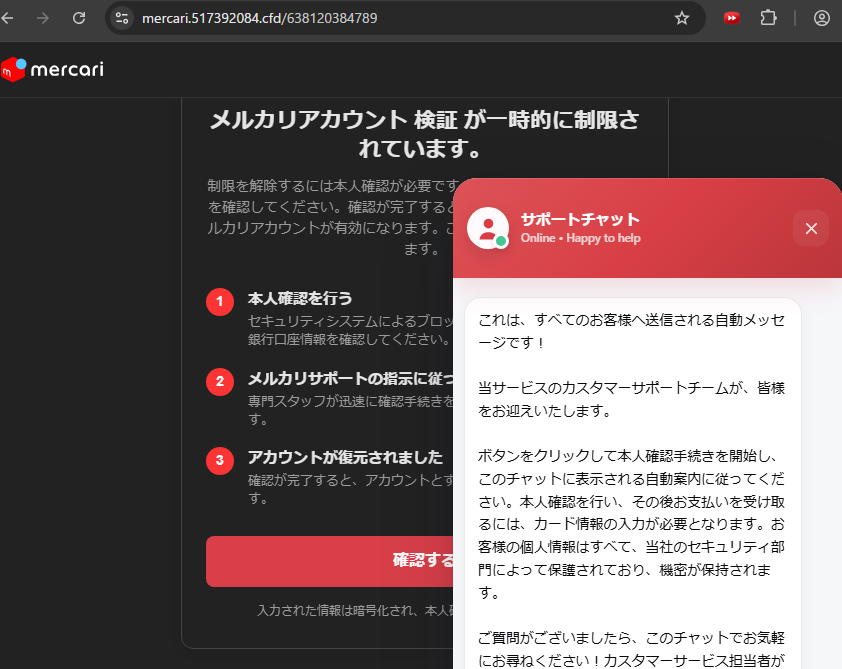The height and width of the screenshot is (669, 842).
Task: Click the 'Online • Happy to help' status text
Action: pos(580,238)
